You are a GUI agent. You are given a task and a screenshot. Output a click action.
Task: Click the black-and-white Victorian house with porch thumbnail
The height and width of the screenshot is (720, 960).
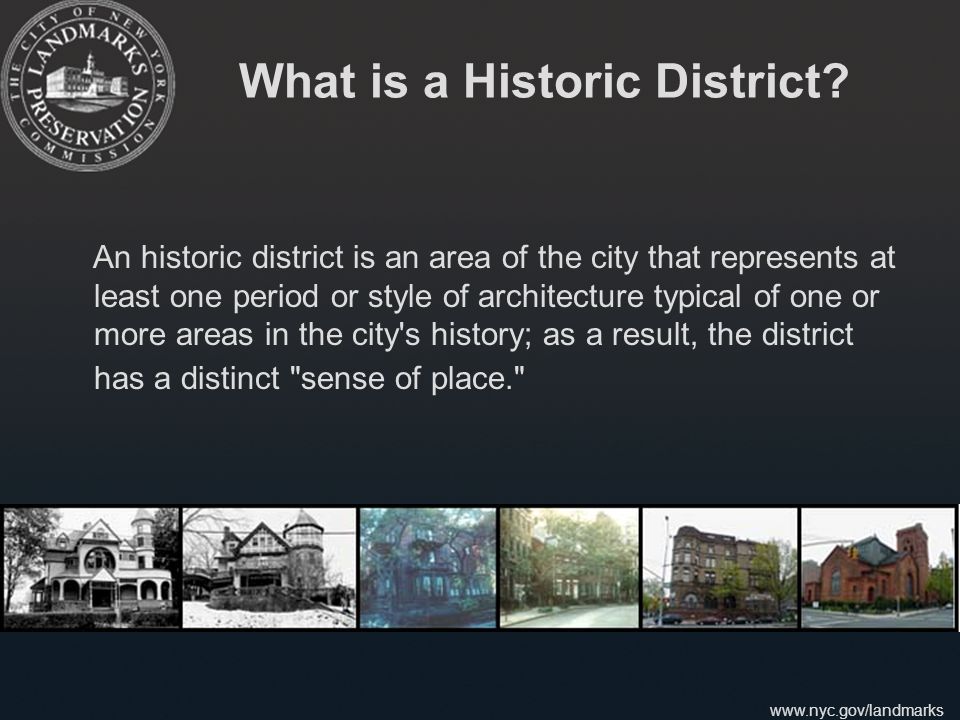click(91, 568)
